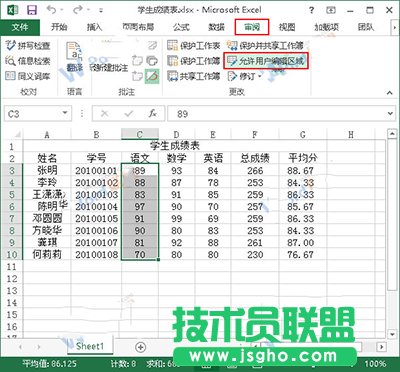The image size is (400, 372).
Task: Click the vertical scrollbar up arrow
Action: coord(392,134)
